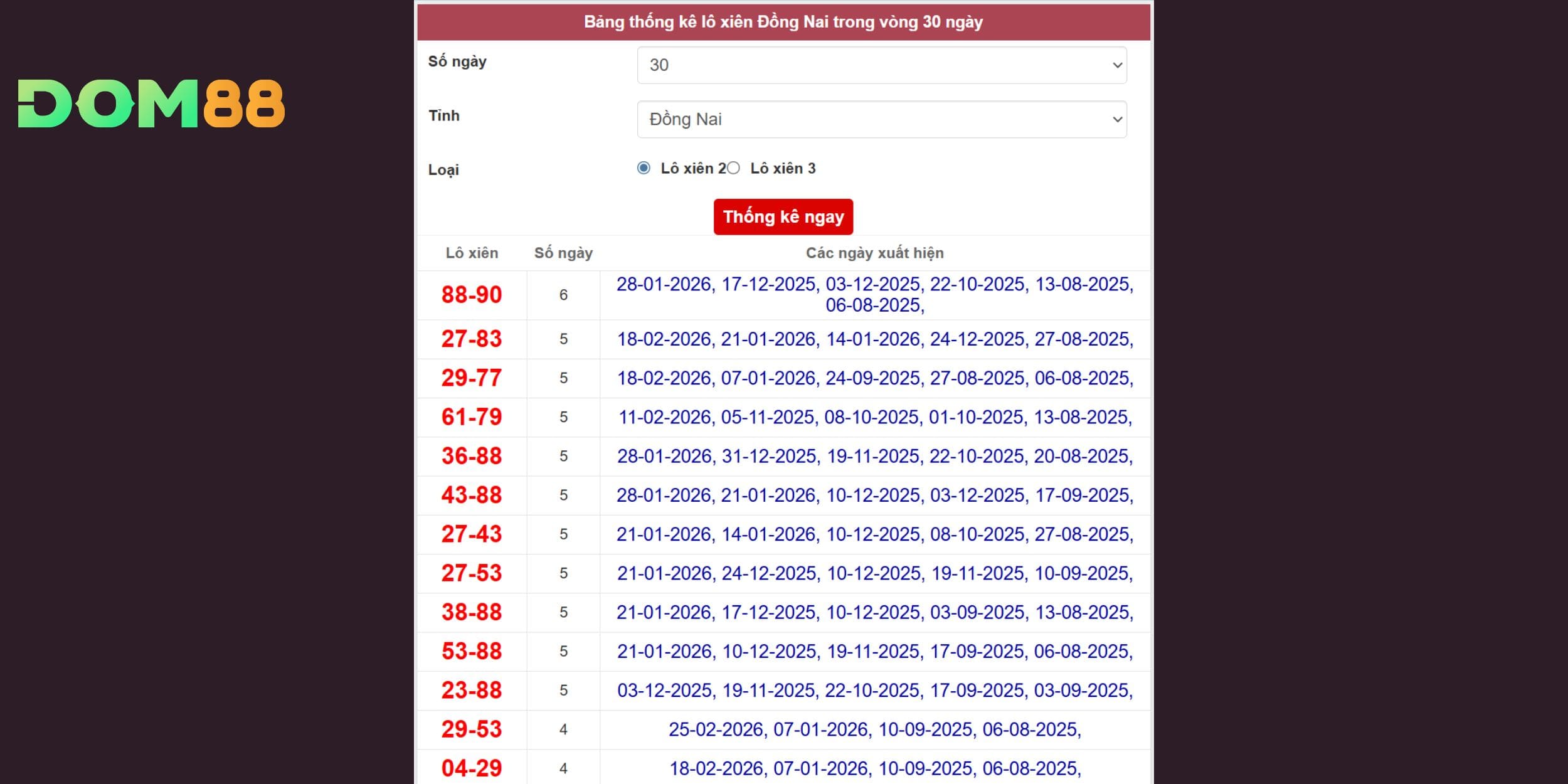
Task: Click the Số ngày column header
Action: [563, 253]
